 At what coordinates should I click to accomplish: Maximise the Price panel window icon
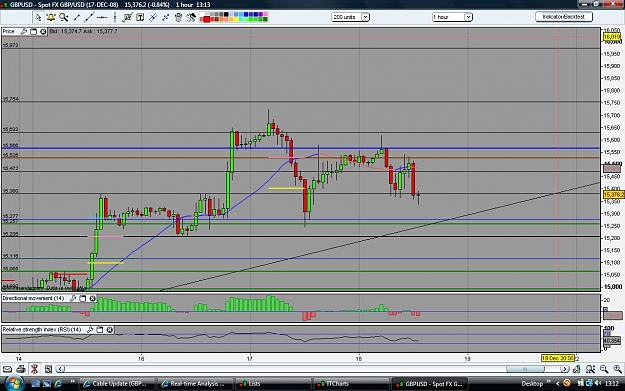[33, 31]
